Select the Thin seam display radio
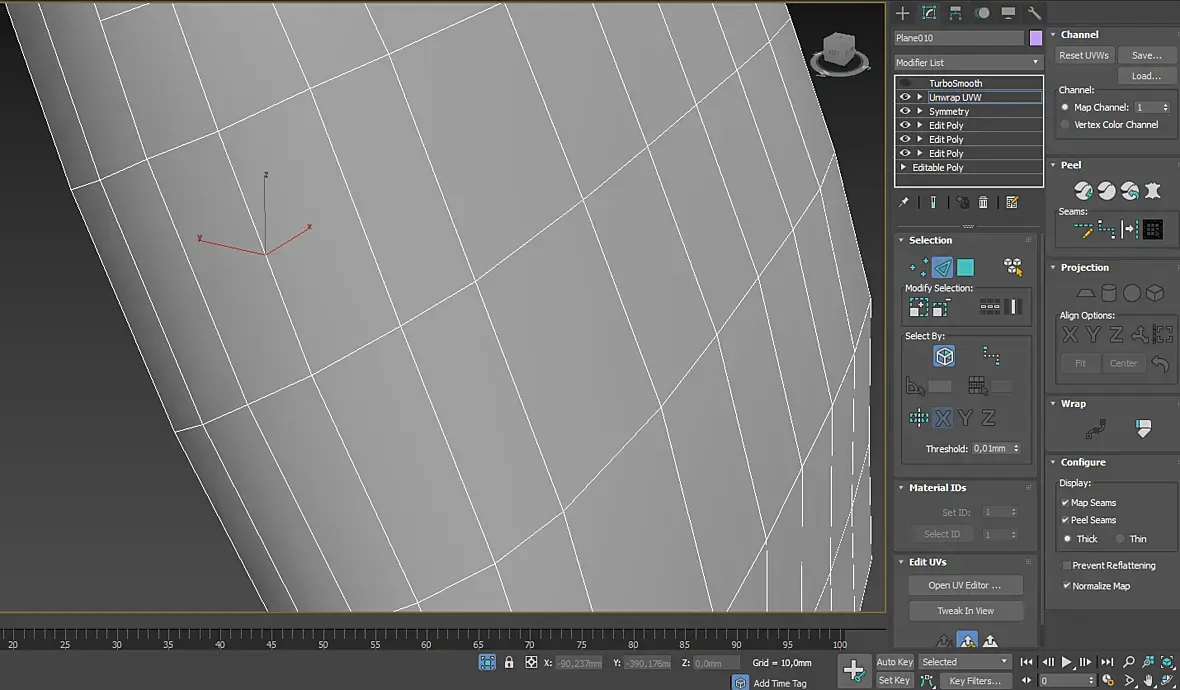Screen dimensions: 1180x690 click(x=1120, y=539)
